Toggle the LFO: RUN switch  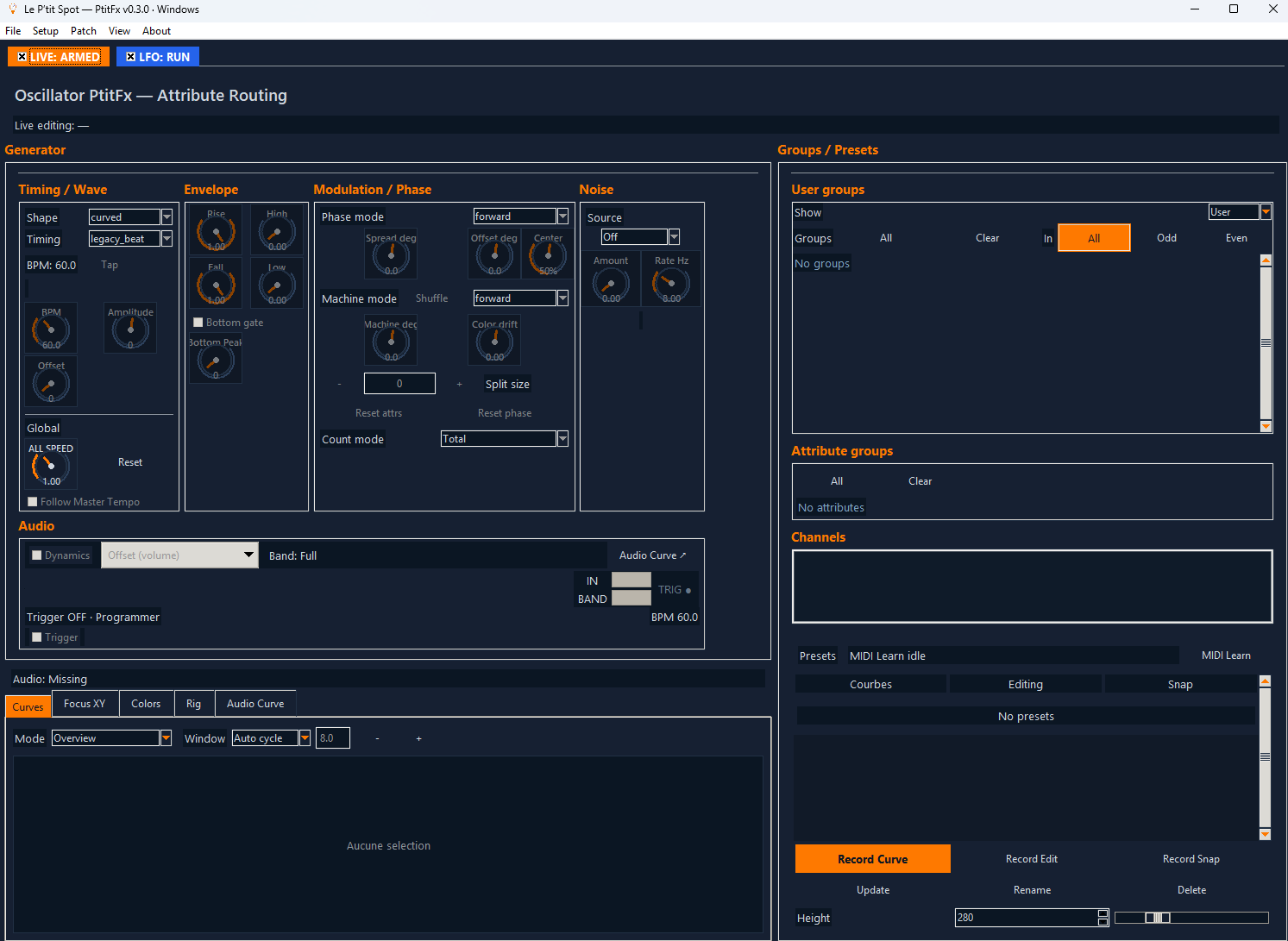click(158, 57)
